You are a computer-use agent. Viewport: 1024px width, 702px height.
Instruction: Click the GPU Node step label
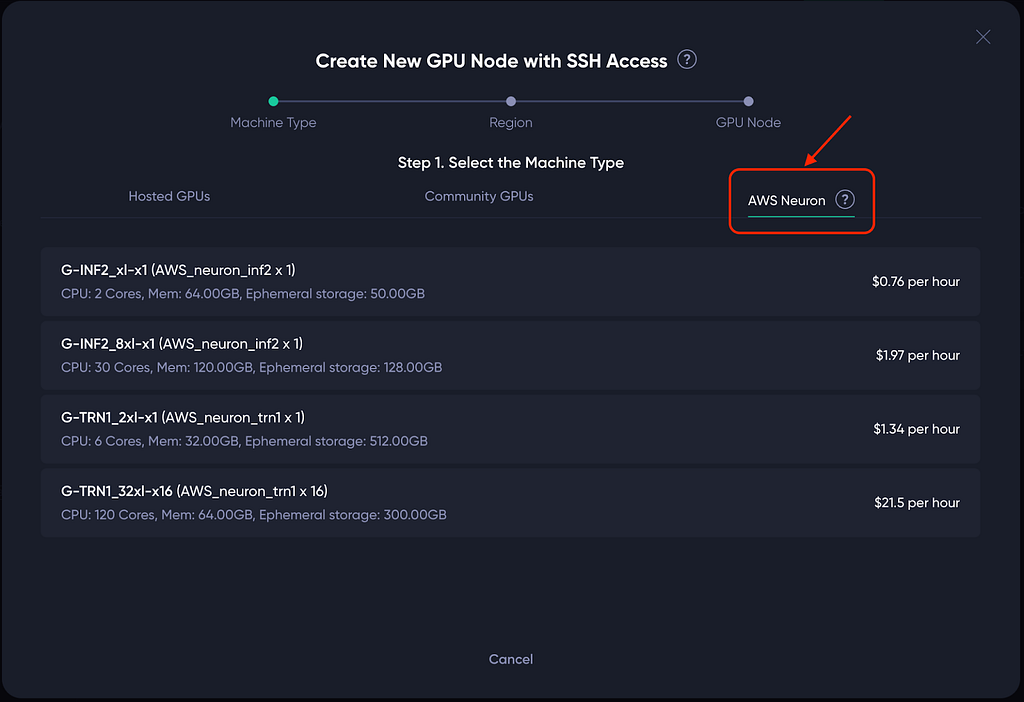tap(748, 123)
